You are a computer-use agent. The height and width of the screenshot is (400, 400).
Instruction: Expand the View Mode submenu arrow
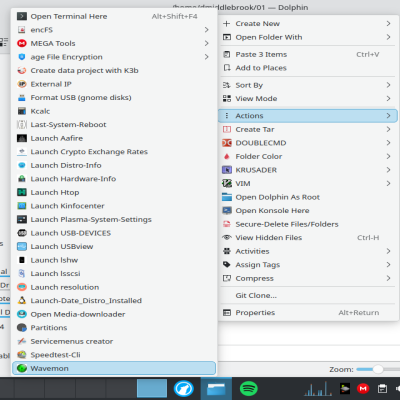pos(388,99)
